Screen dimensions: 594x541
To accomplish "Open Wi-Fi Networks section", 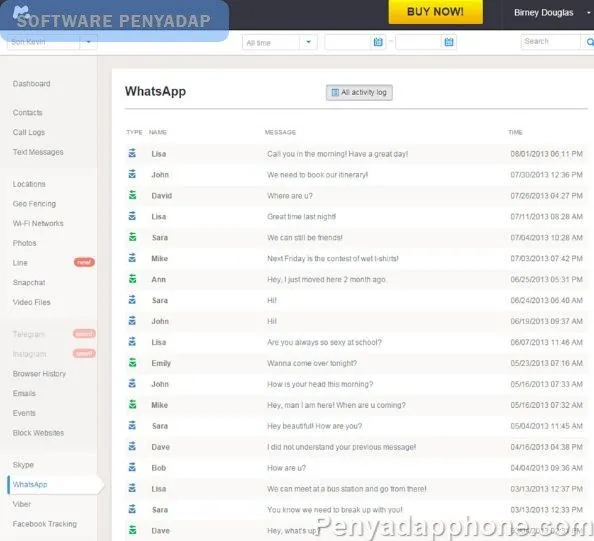I will (38, 223).
